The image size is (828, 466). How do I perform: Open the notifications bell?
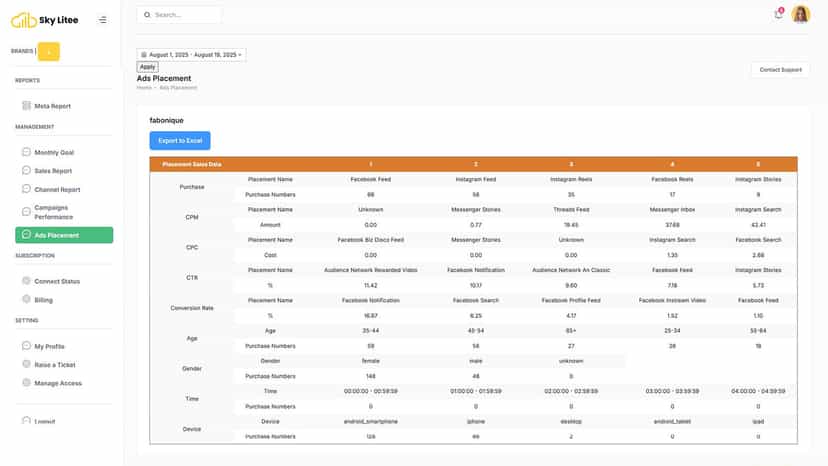778,14
